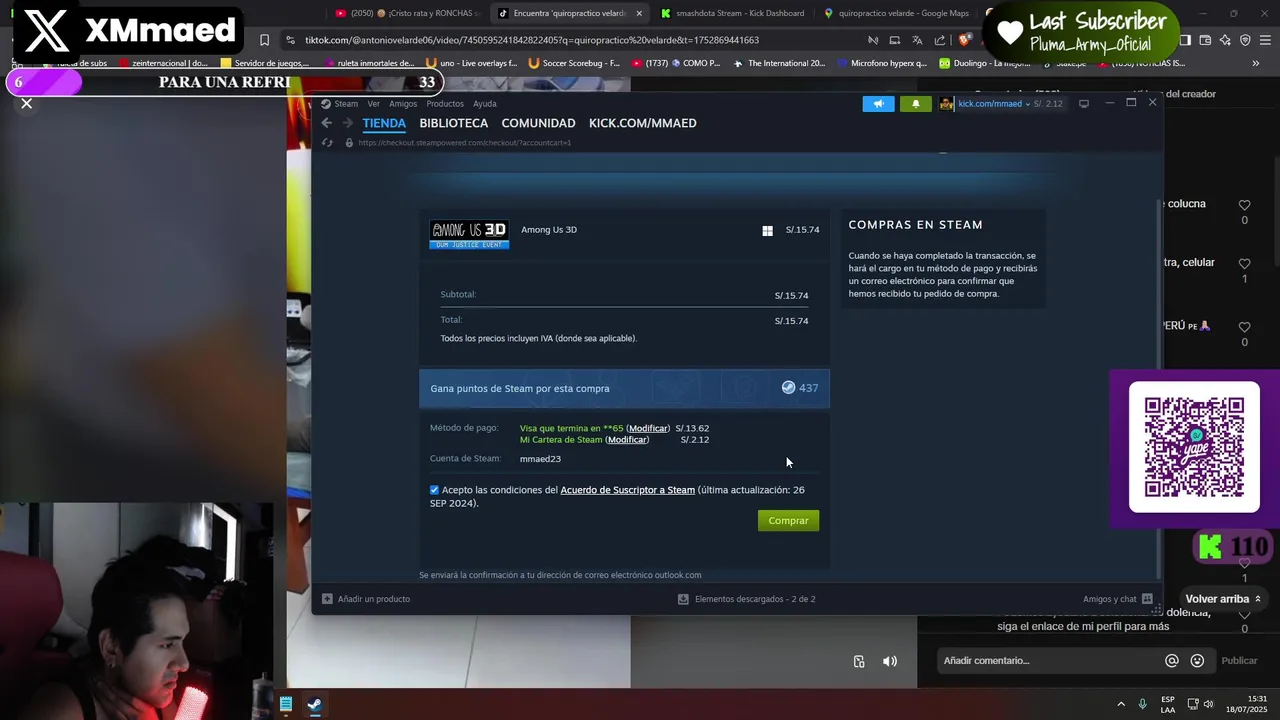Open the Amigos menu in Steam
Screen dimensions: 1280x720
403,104
